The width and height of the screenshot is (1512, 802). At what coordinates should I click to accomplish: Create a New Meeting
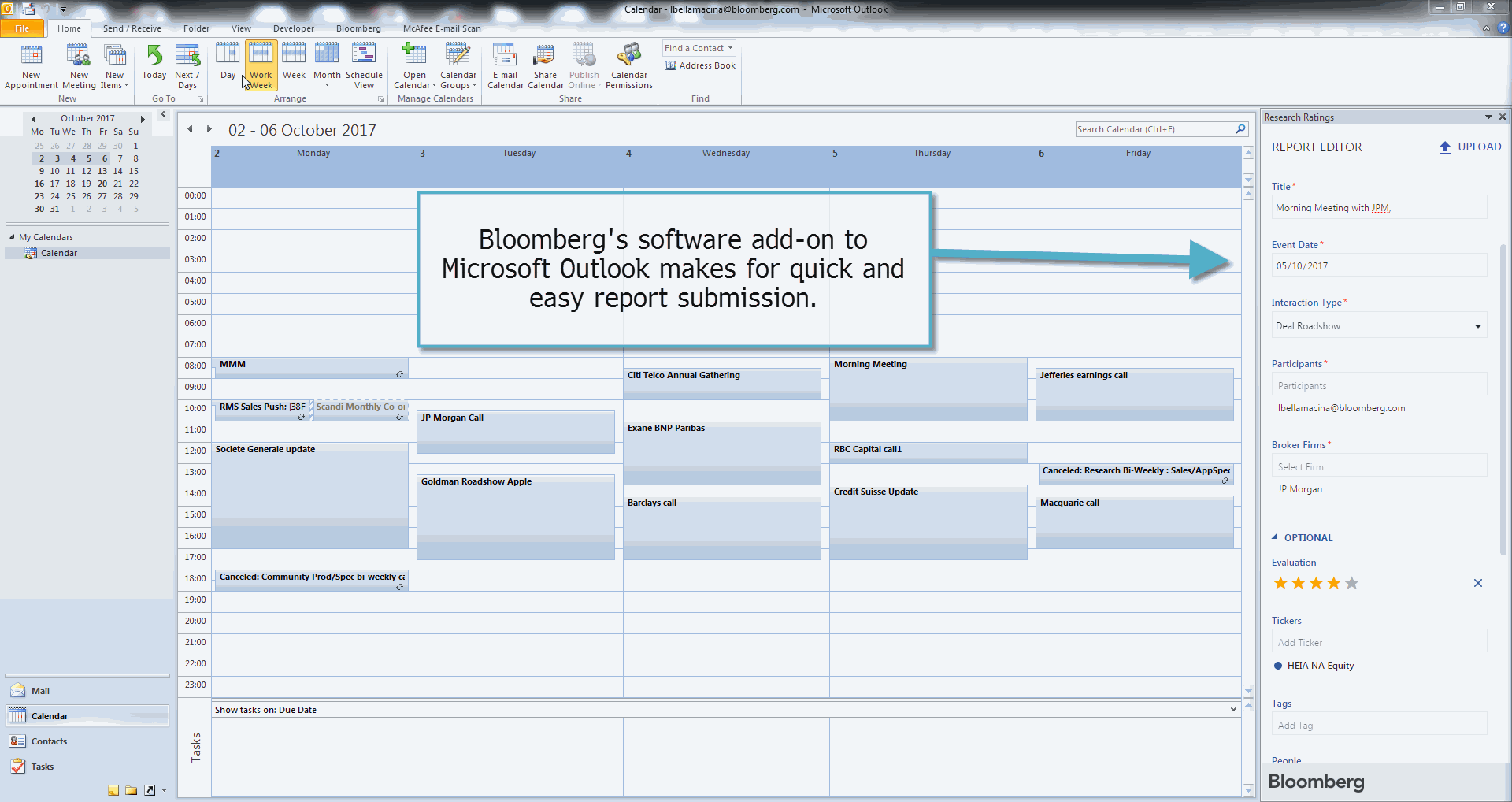[x=79, y=66]
